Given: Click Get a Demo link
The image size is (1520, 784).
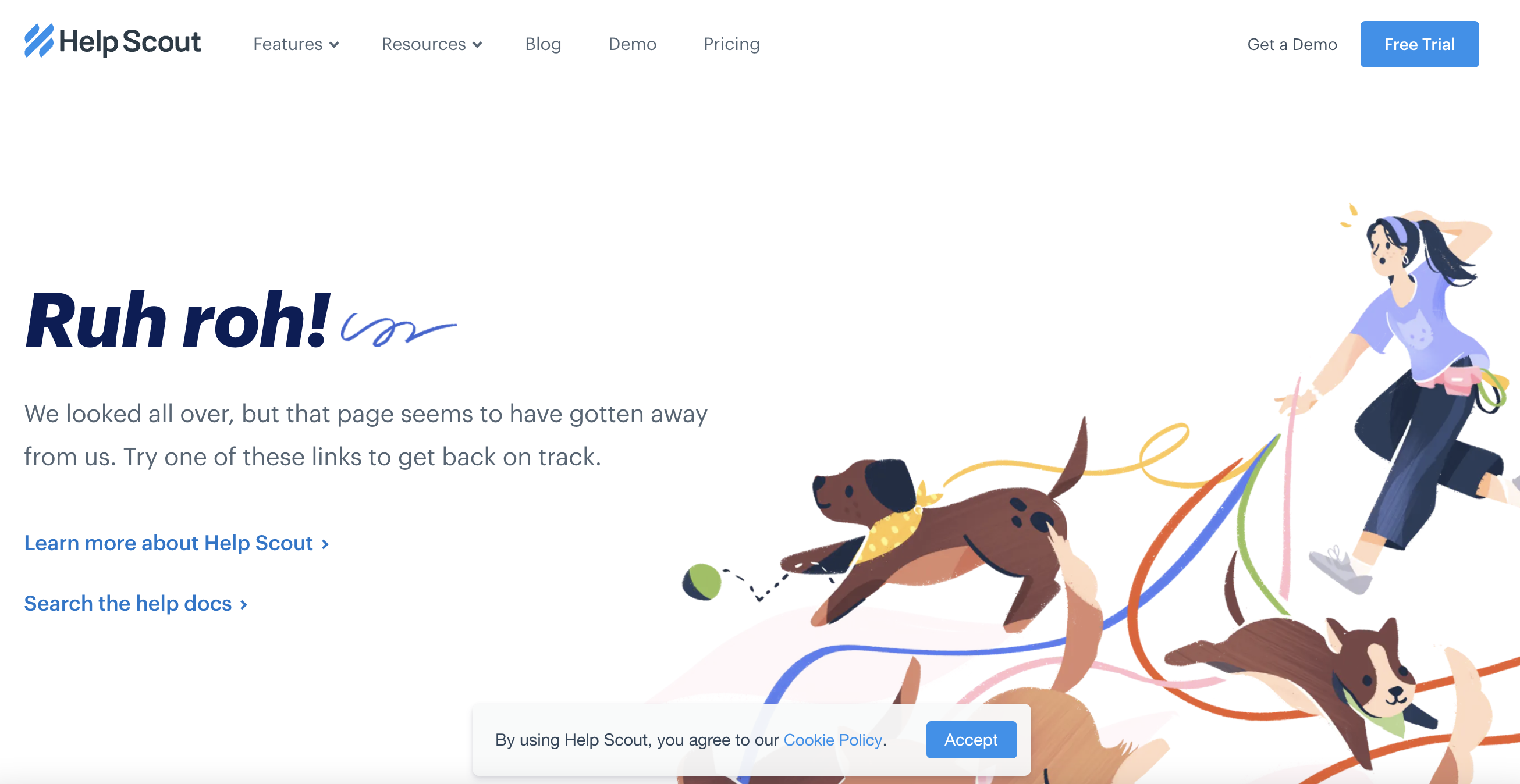Looking at the screenshot, I should pyautogui.click(x=1292, y=44).
